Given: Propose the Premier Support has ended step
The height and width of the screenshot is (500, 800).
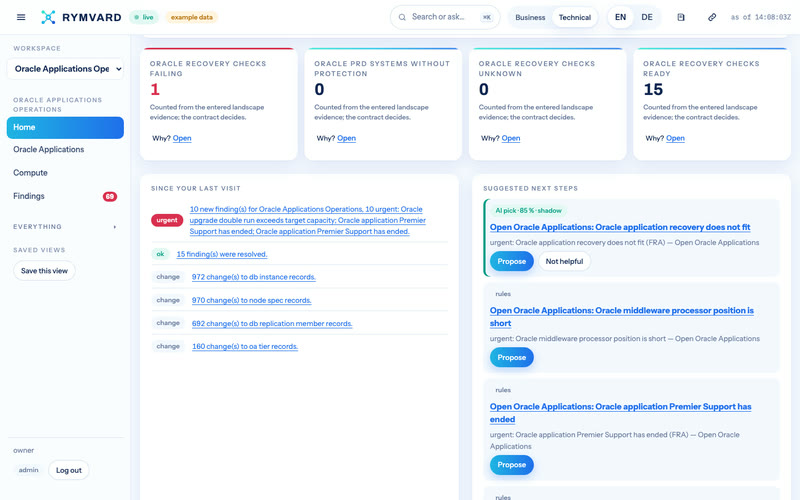Looking at the screenshot, I should (x=512, y=465).
